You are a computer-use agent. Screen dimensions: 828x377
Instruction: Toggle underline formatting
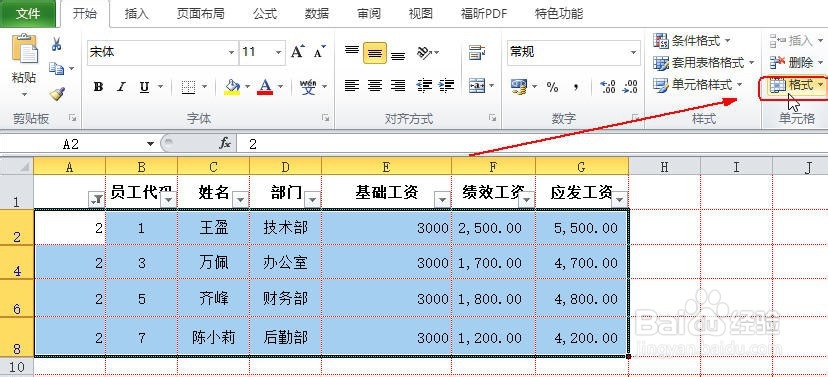click(x=144, y=87)
